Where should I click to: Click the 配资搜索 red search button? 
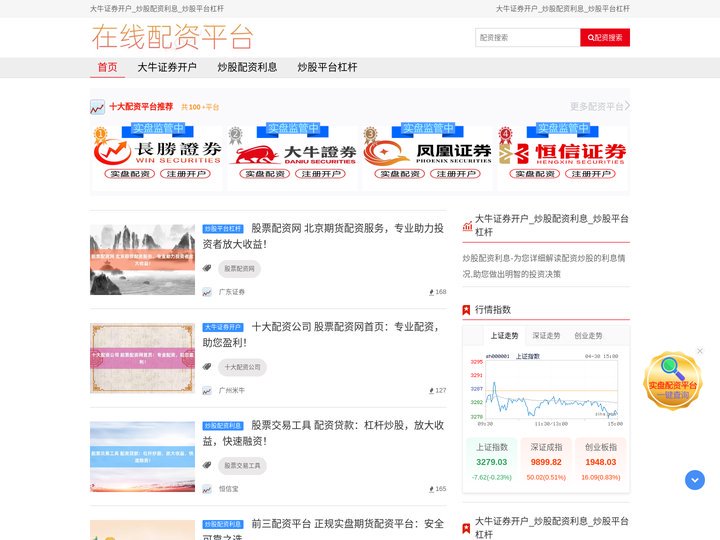tap(605, 38)
